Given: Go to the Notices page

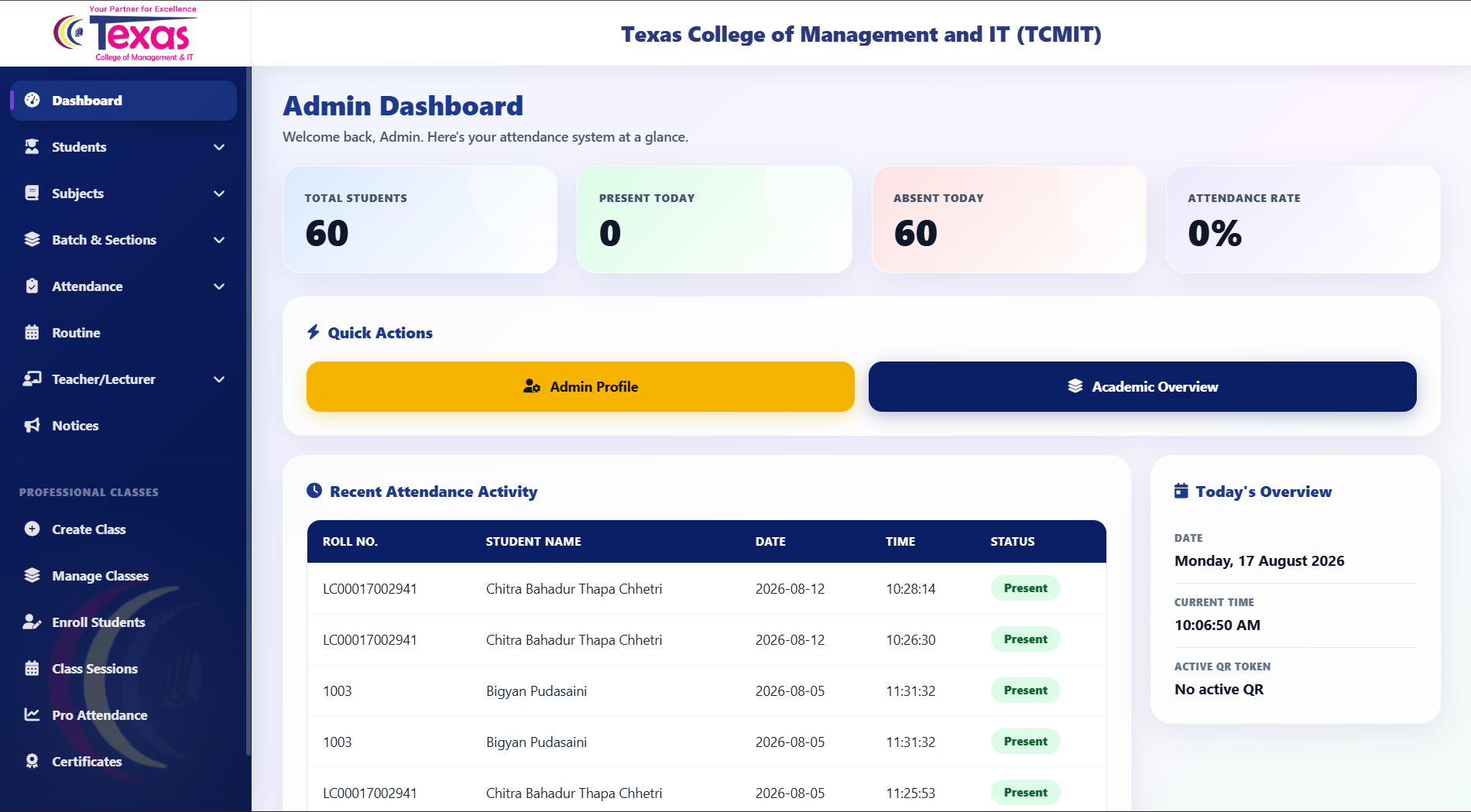Looking at the screenshot, I should click(124, 426).
